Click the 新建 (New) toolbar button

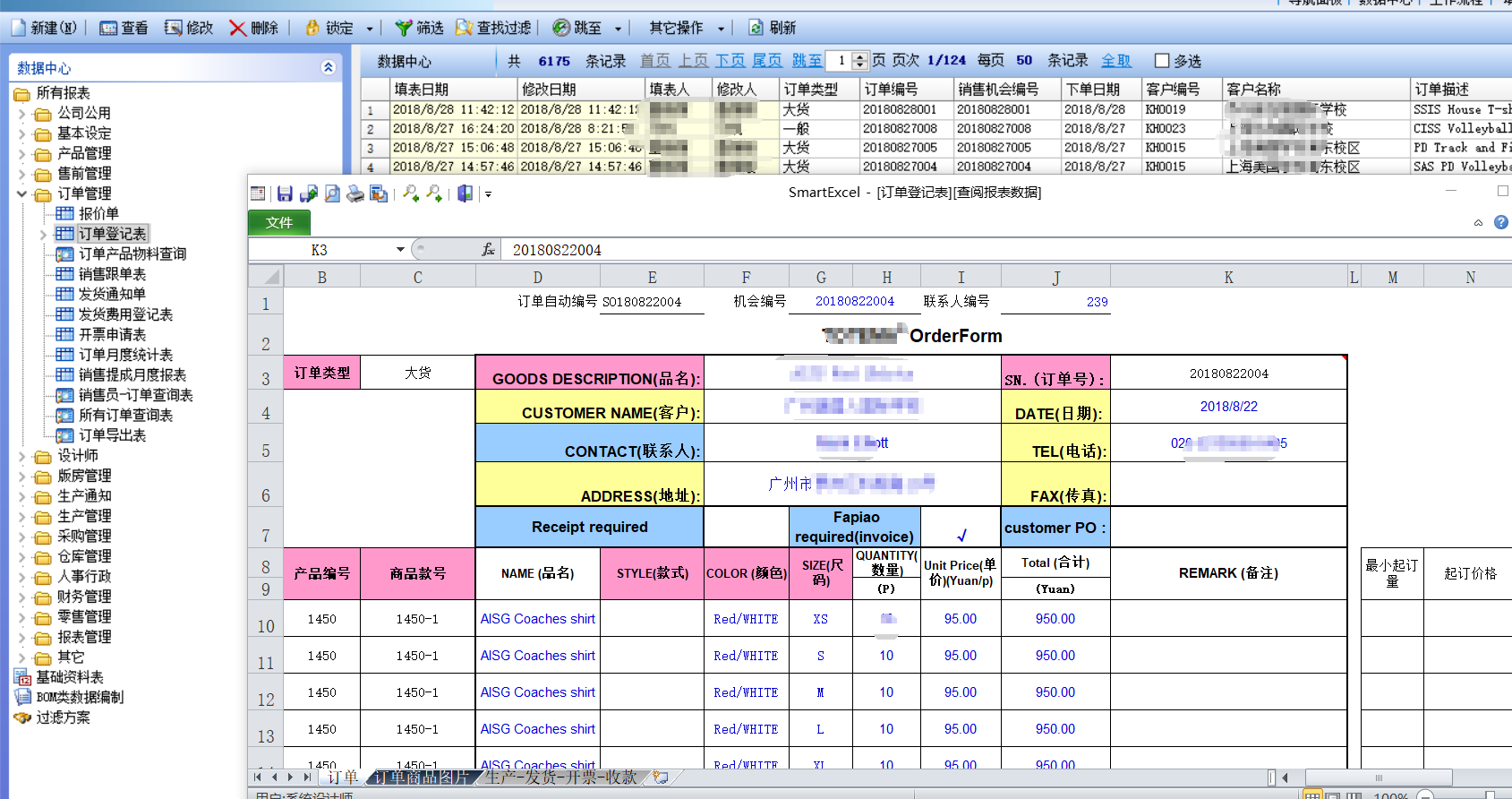point(44,28)
